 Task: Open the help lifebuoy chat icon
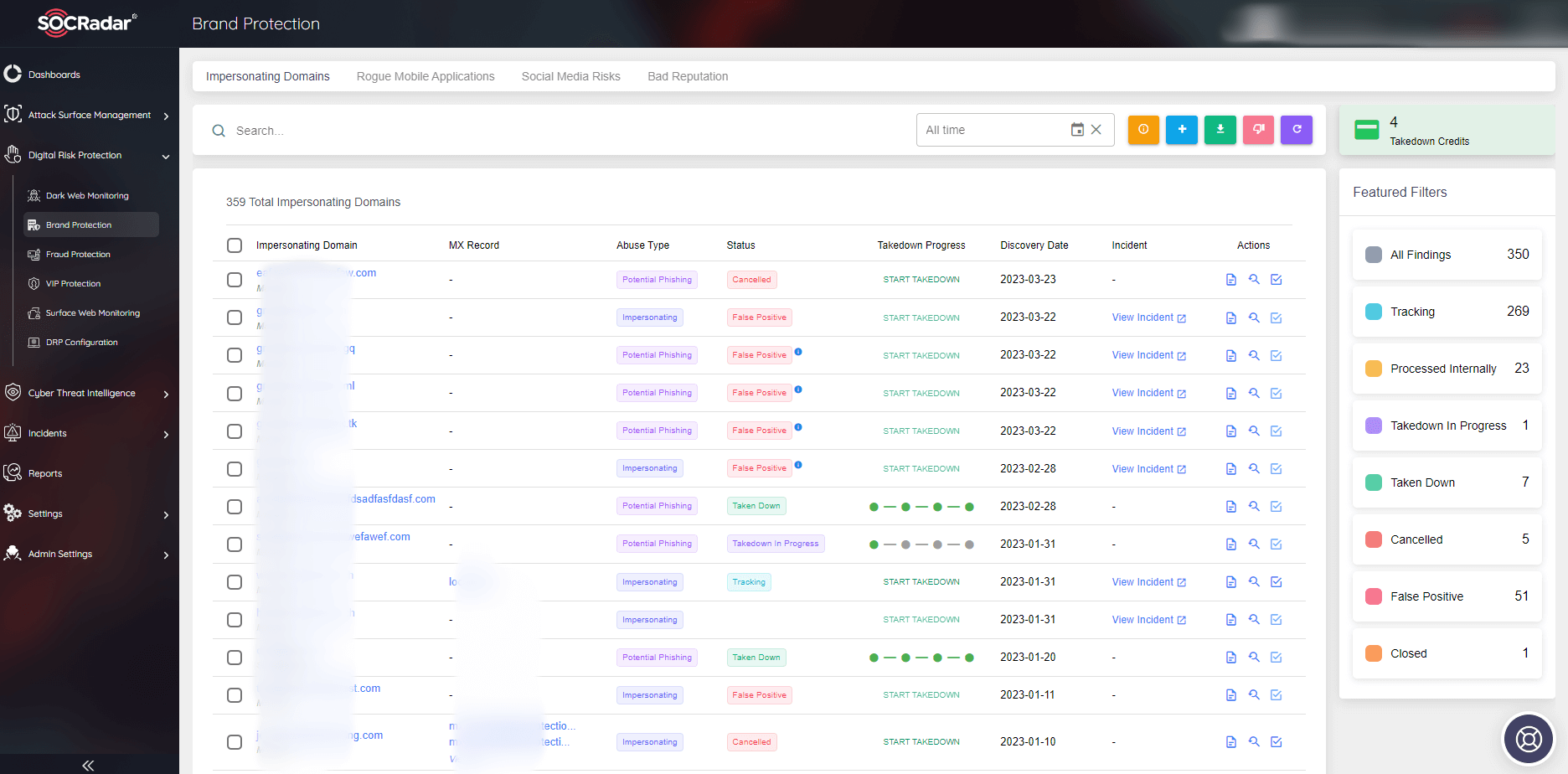pos(1528,739)
